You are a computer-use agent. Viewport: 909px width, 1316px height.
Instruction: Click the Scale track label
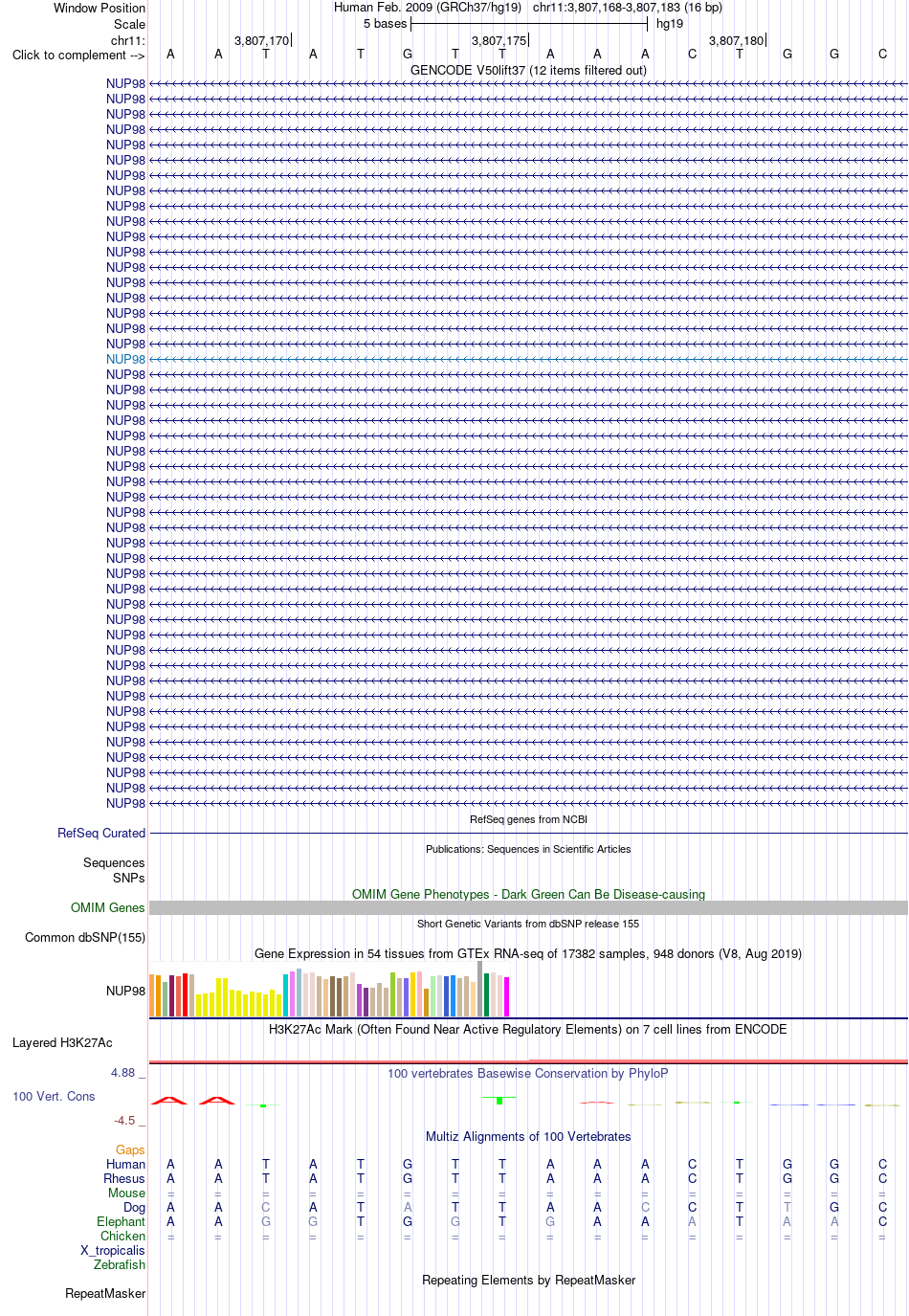[x=129, y=24]
